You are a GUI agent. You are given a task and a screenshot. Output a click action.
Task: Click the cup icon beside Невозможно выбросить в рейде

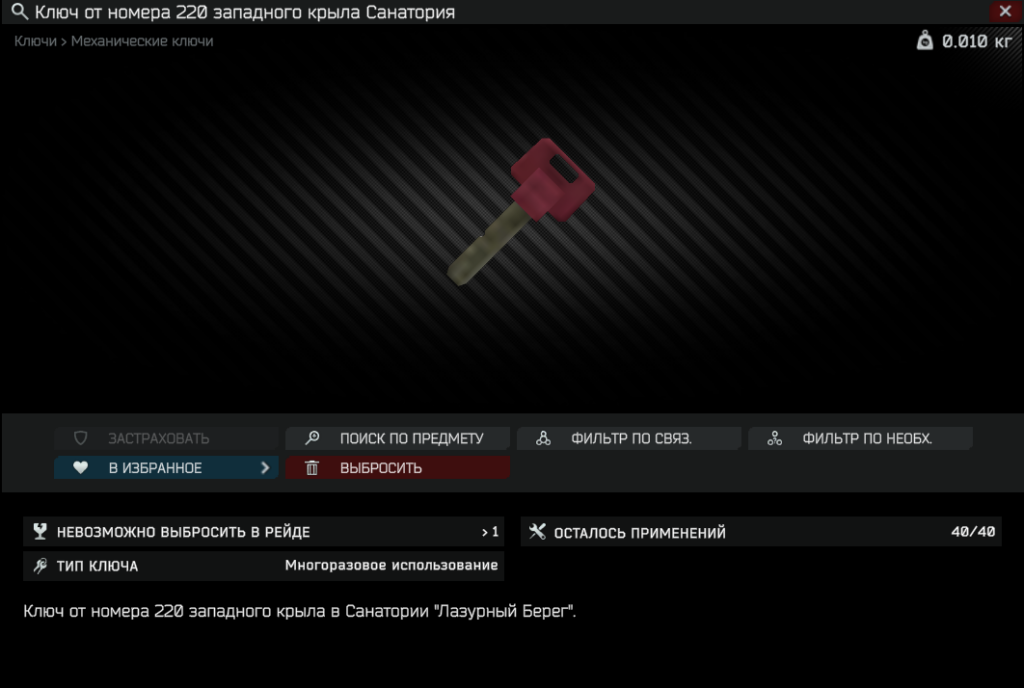[40, 532]
